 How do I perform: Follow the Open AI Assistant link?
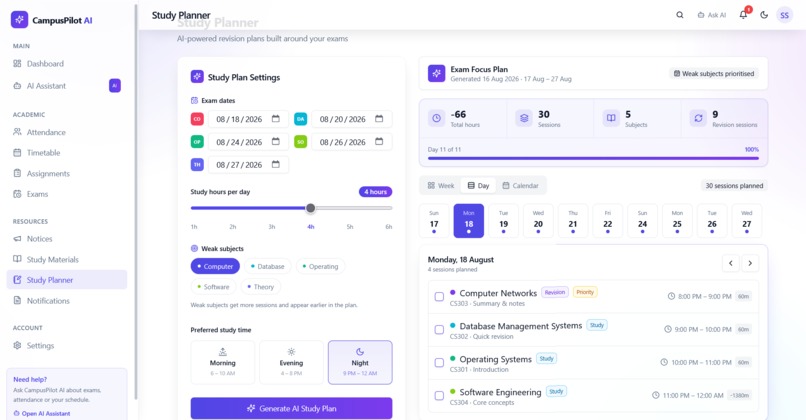pyautogui.click(x=42, y=413)
